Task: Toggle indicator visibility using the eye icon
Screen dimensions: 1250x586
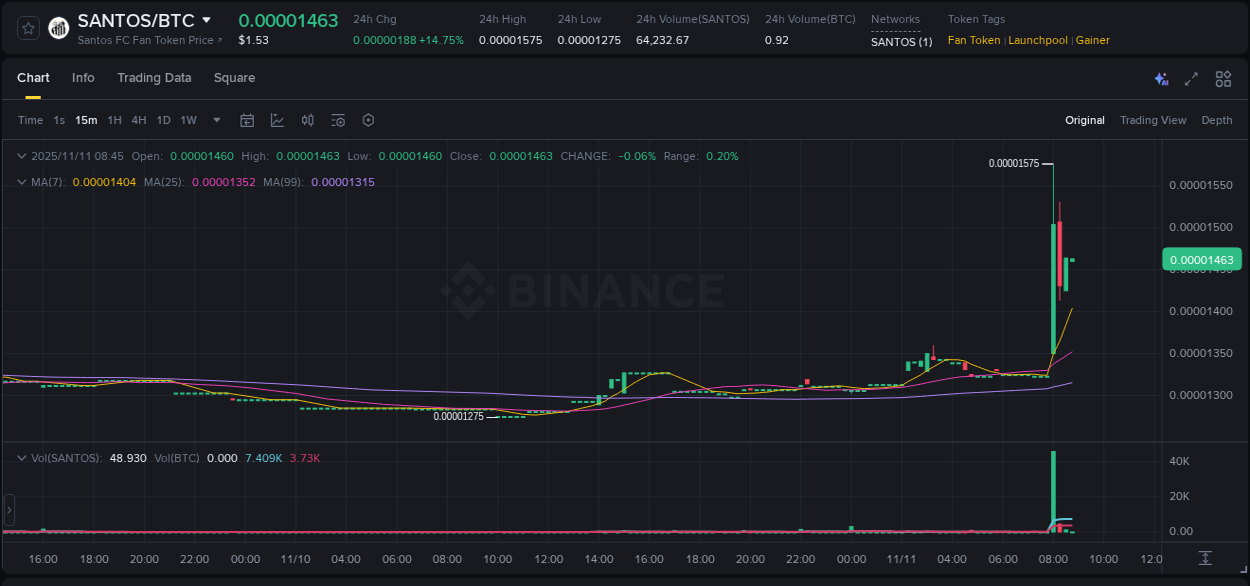Action: tap(337, 120)
